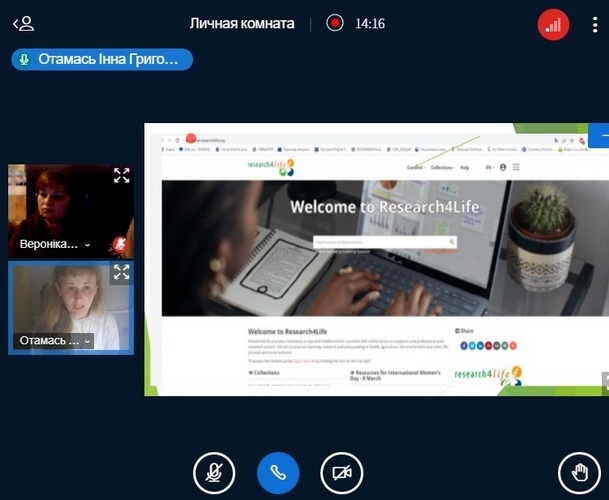This screenshot has width=609, height=500.
Task: Expand Вероніка's video to fullscreen
Action: (x=121, y=176)
